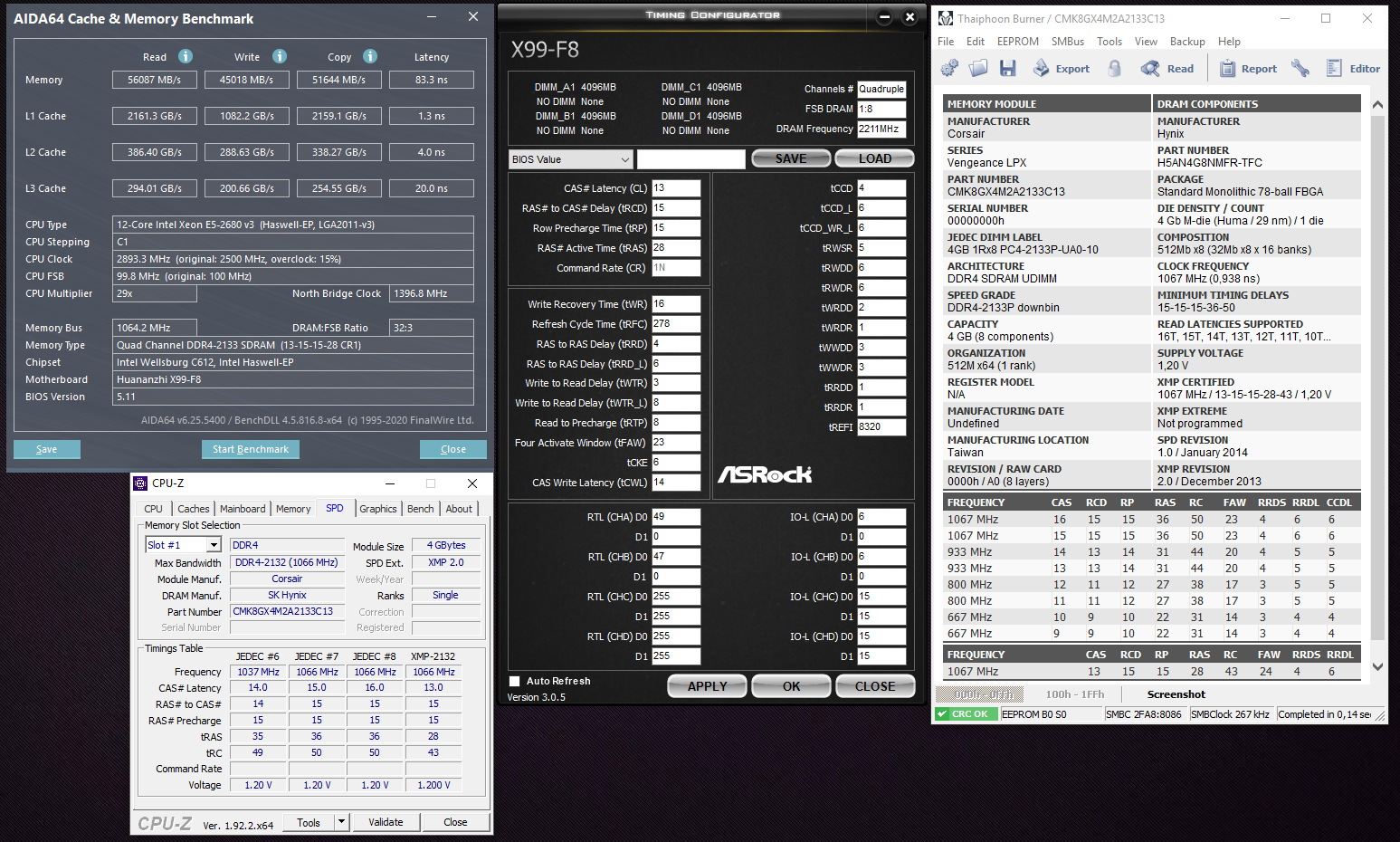Click the info icon next to Read in AIDA64
1400x842 pixels.
186,56
